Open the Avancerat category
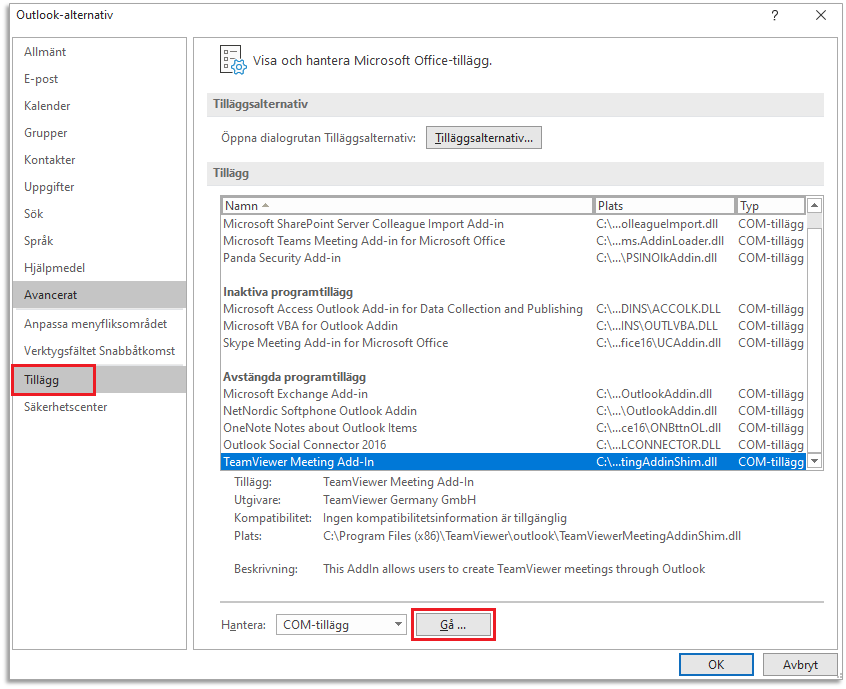This screenshot has height=689, width=846. (x=99, y=295)
